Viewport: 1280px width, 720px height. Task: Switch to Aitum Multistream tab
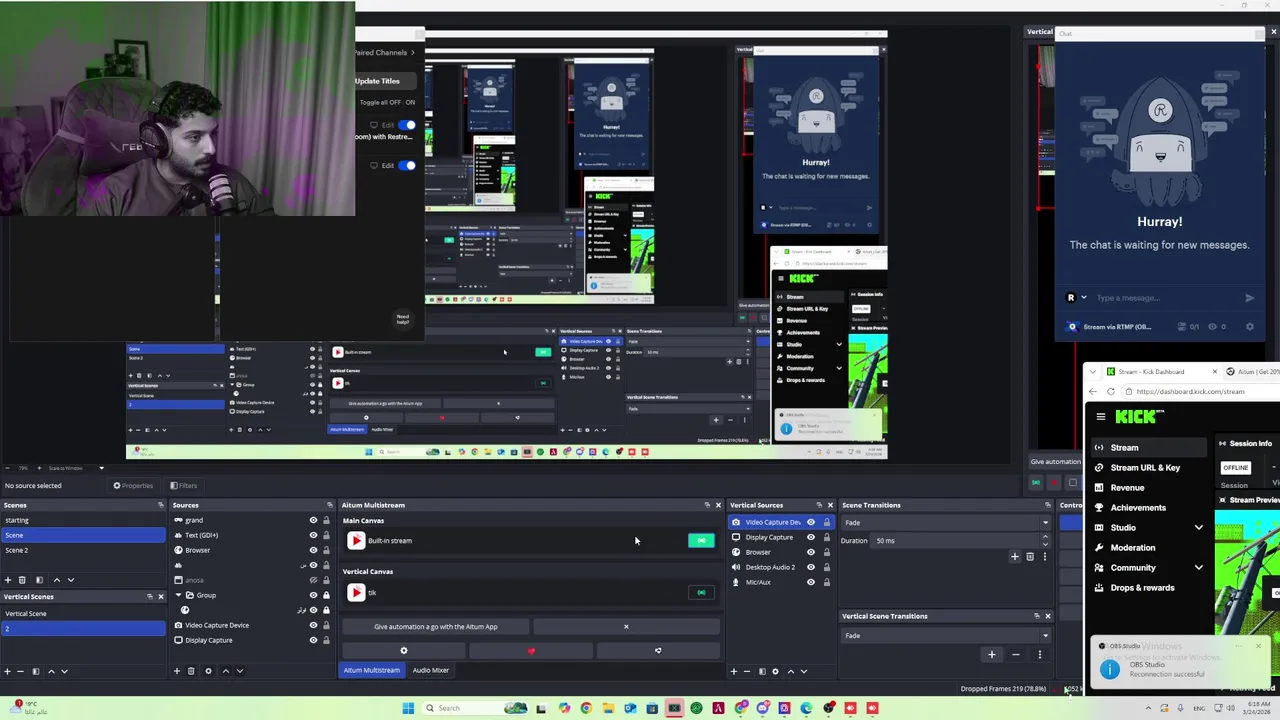click(371, 670)
